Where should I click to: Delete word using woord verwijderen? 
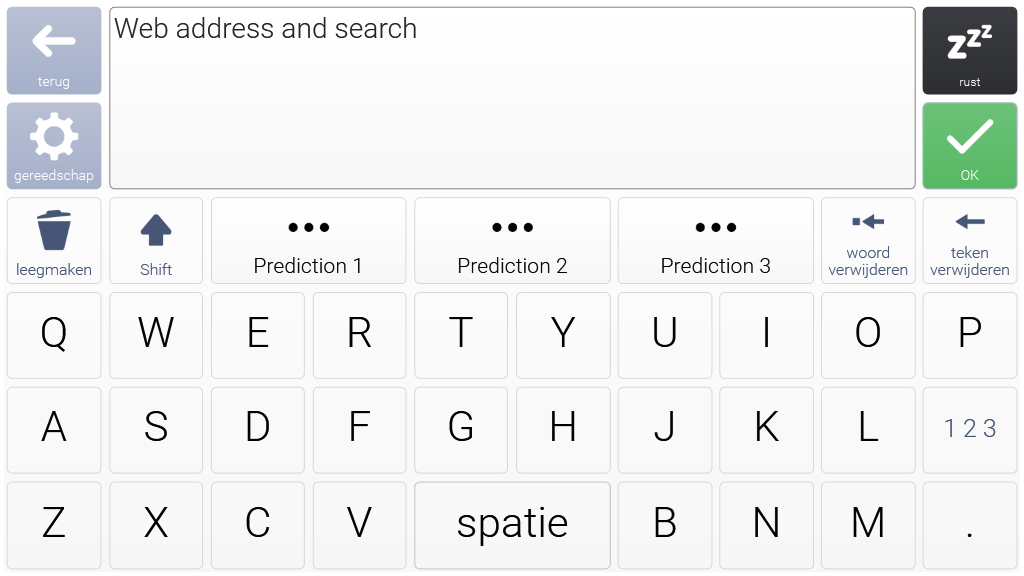click(868, 241)
